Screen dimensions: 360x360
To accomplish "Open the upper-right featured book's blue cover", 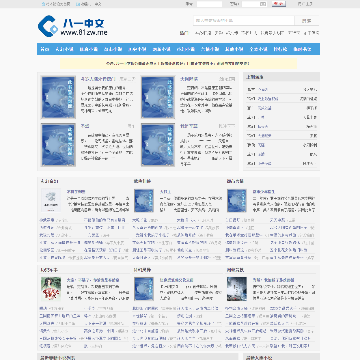I will (x=158, y=97).
